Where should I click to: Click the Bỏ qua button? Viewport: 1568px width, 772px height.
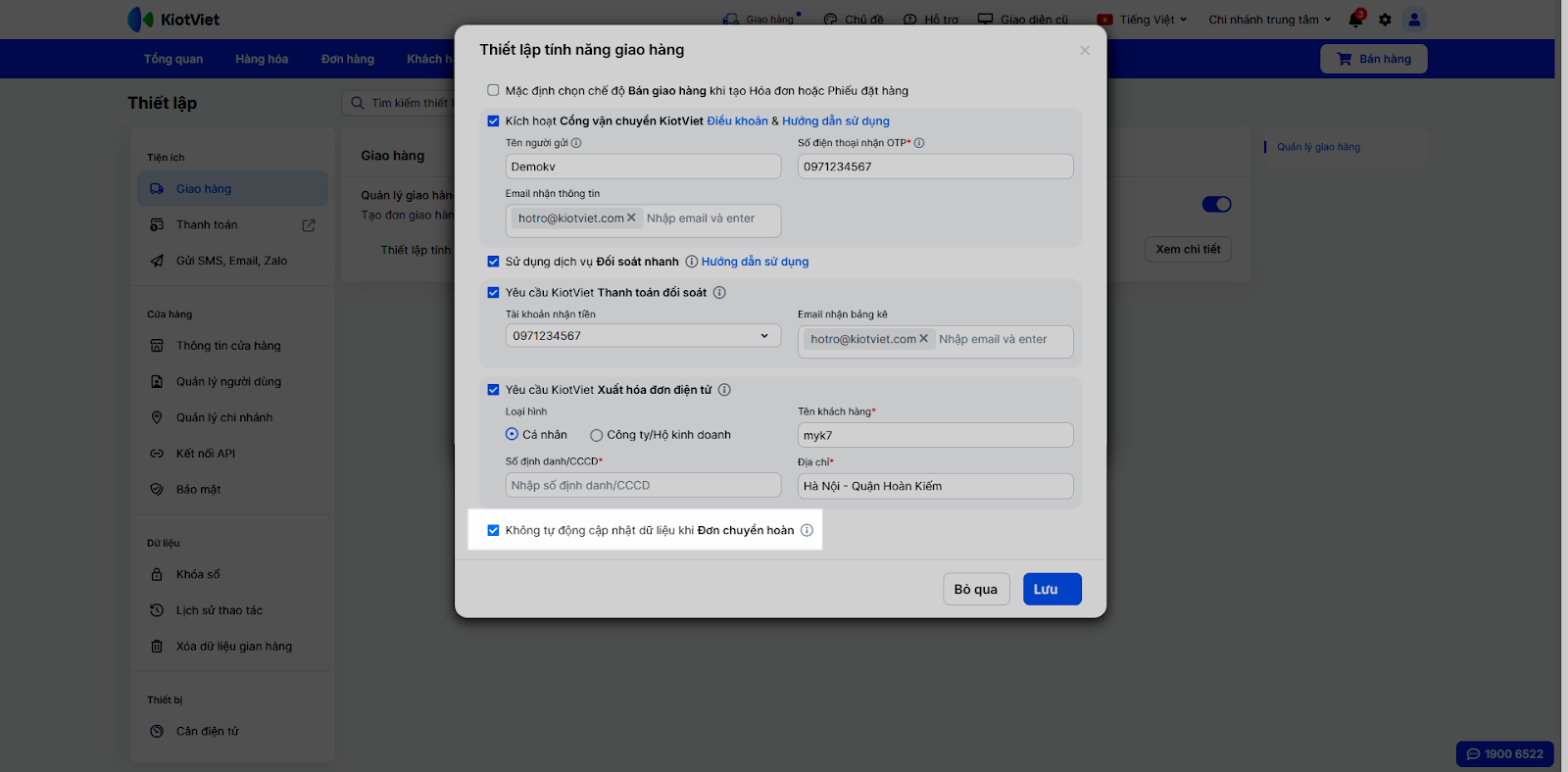[976, 589]
